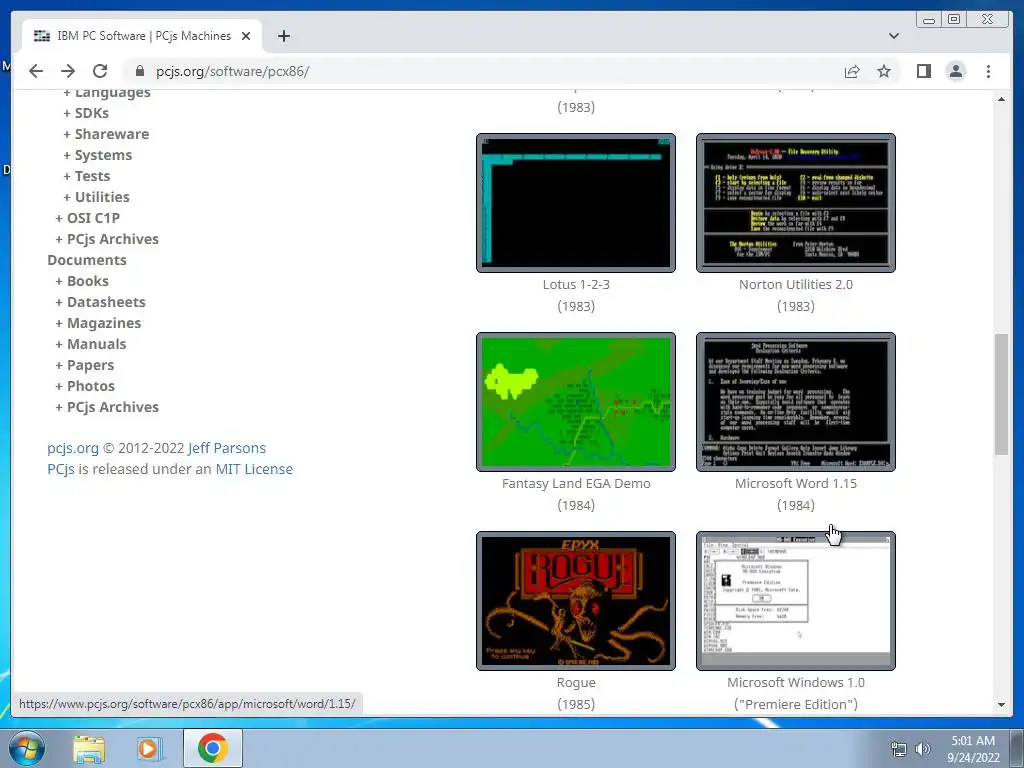The image size is (1024, 768).
Task: Open the volume tray icon
Action: 923,749
